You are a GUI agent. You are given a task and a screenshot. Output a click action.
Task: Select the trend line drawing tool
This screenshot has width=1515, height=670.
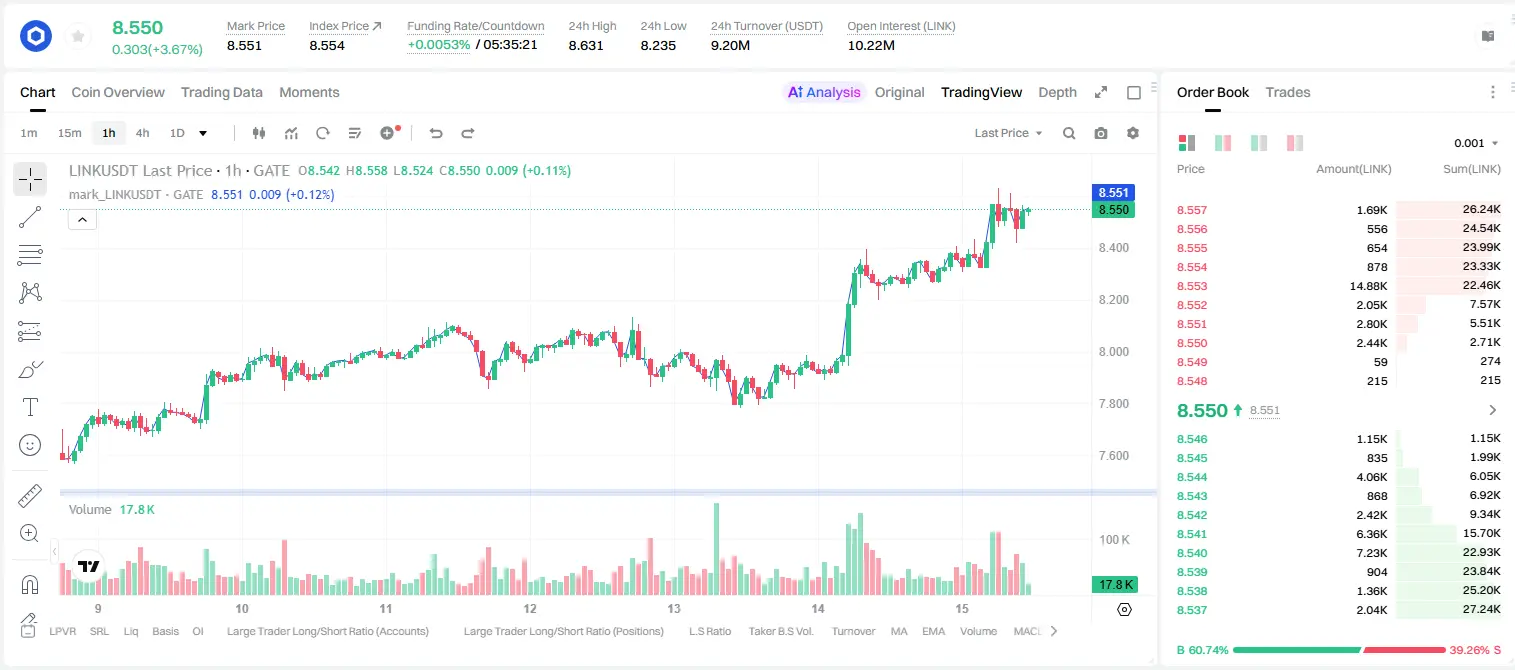click(30, 217)
